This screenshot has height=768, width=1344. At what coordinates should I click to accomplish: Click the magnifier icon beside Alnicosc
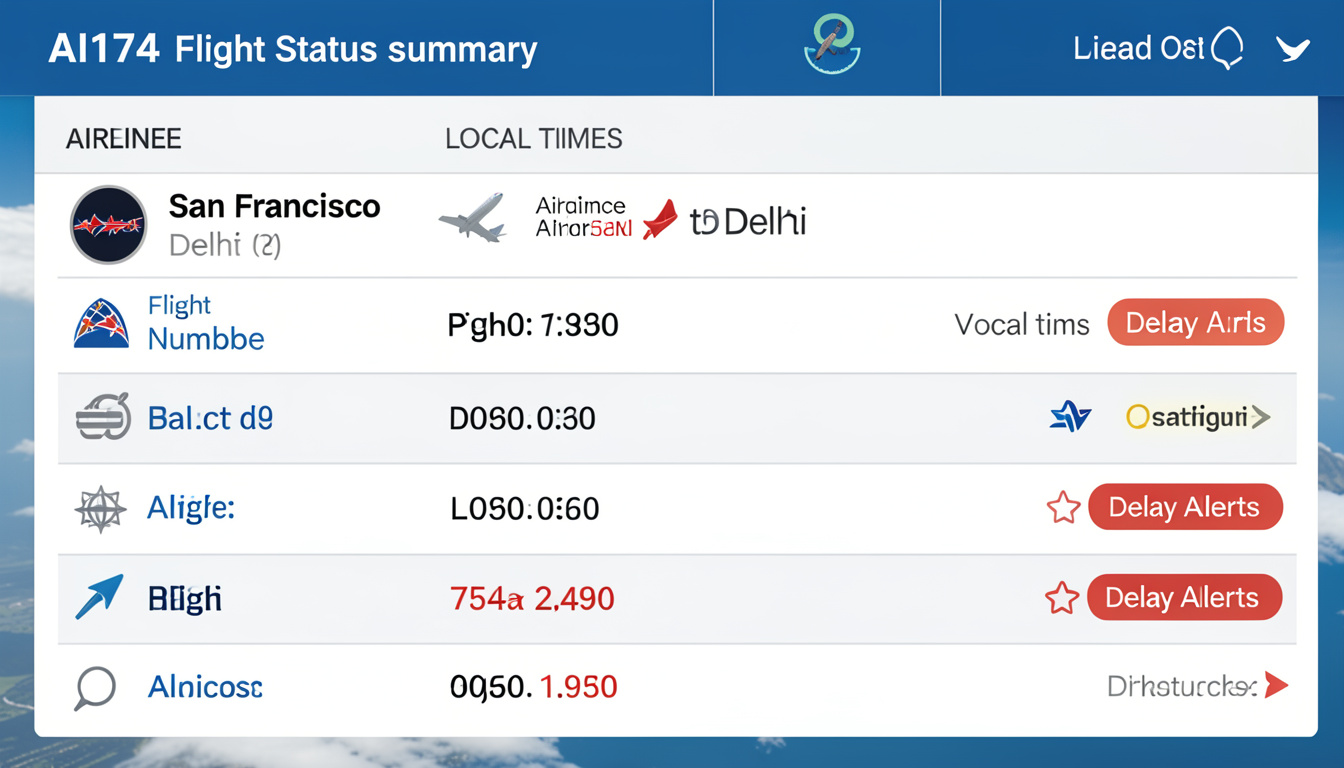click(x=95, y=688)
